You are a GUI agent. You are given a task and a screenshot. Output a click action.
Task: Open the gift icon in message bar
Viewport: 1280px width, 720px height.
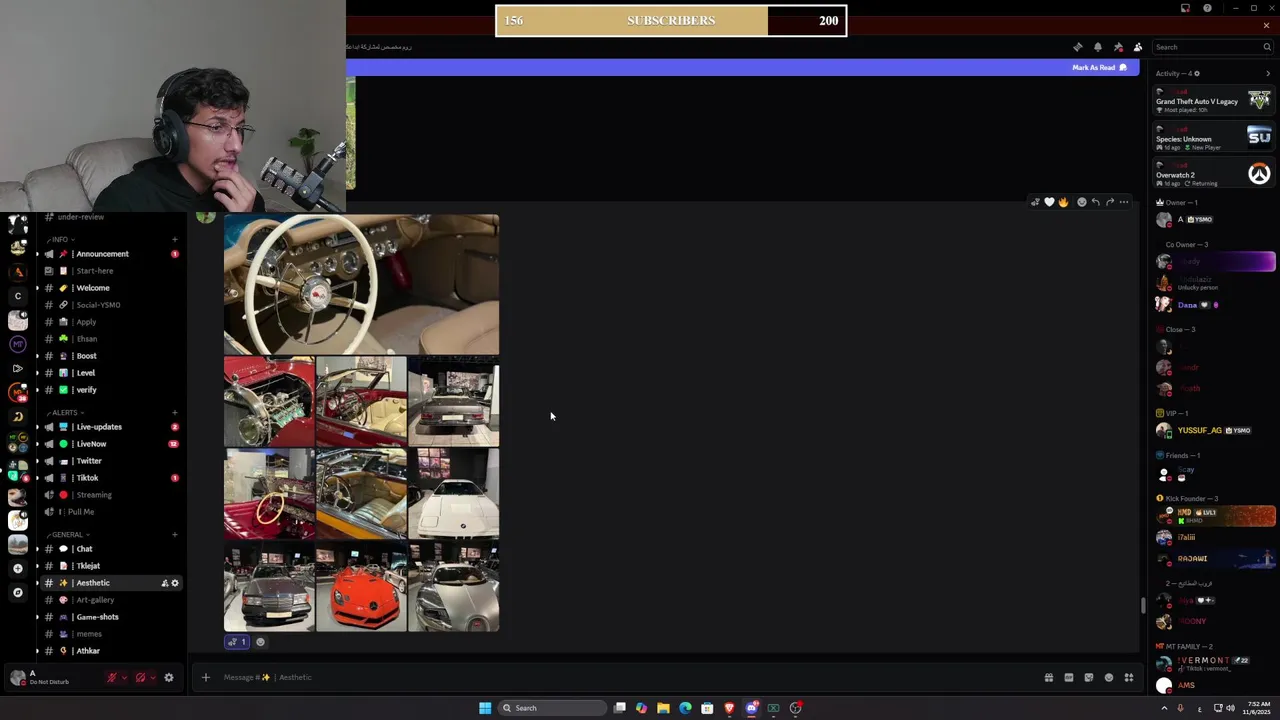coord(1048,677)
